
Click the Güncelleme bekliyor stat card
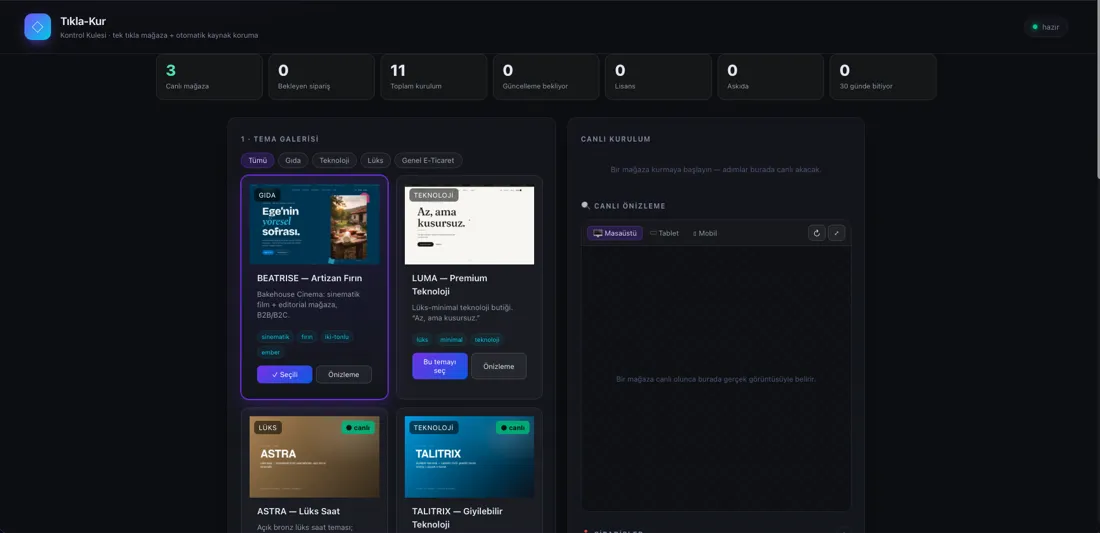point(546,76)
